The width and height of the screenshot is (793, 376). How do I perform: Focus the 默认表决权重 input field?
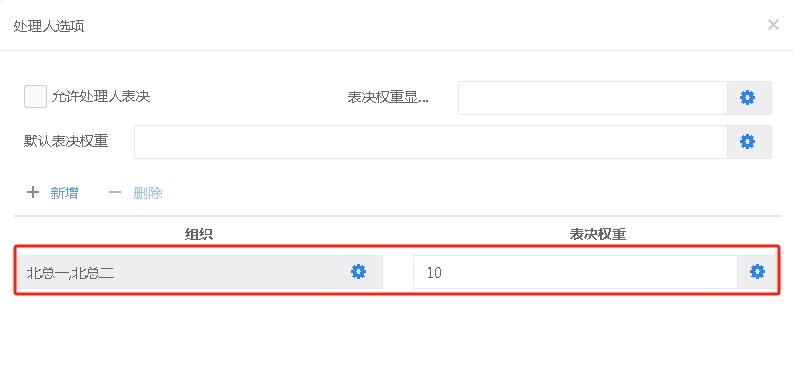pyautogui.click(x=430, y=142)
